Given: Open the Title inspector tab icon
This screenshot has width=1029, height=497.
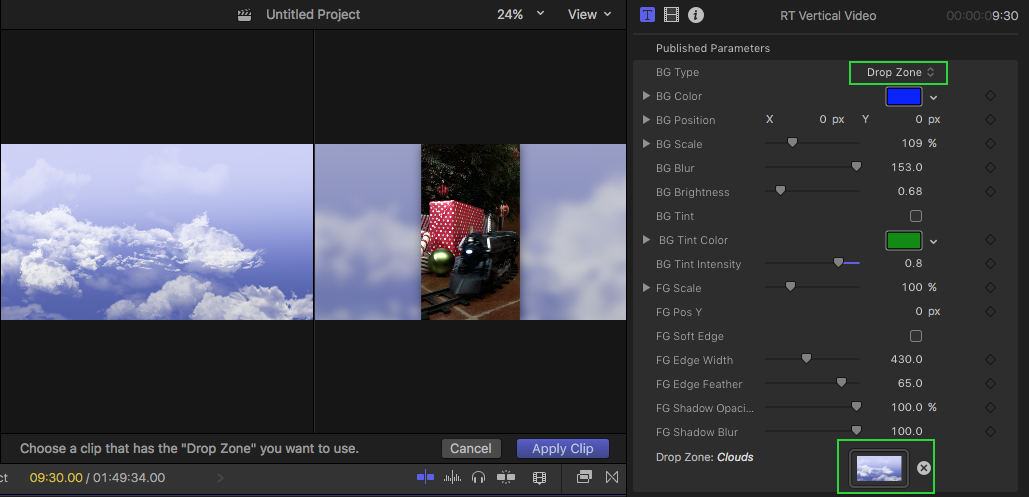Looking at the screenshot, I should click(647, 15).
